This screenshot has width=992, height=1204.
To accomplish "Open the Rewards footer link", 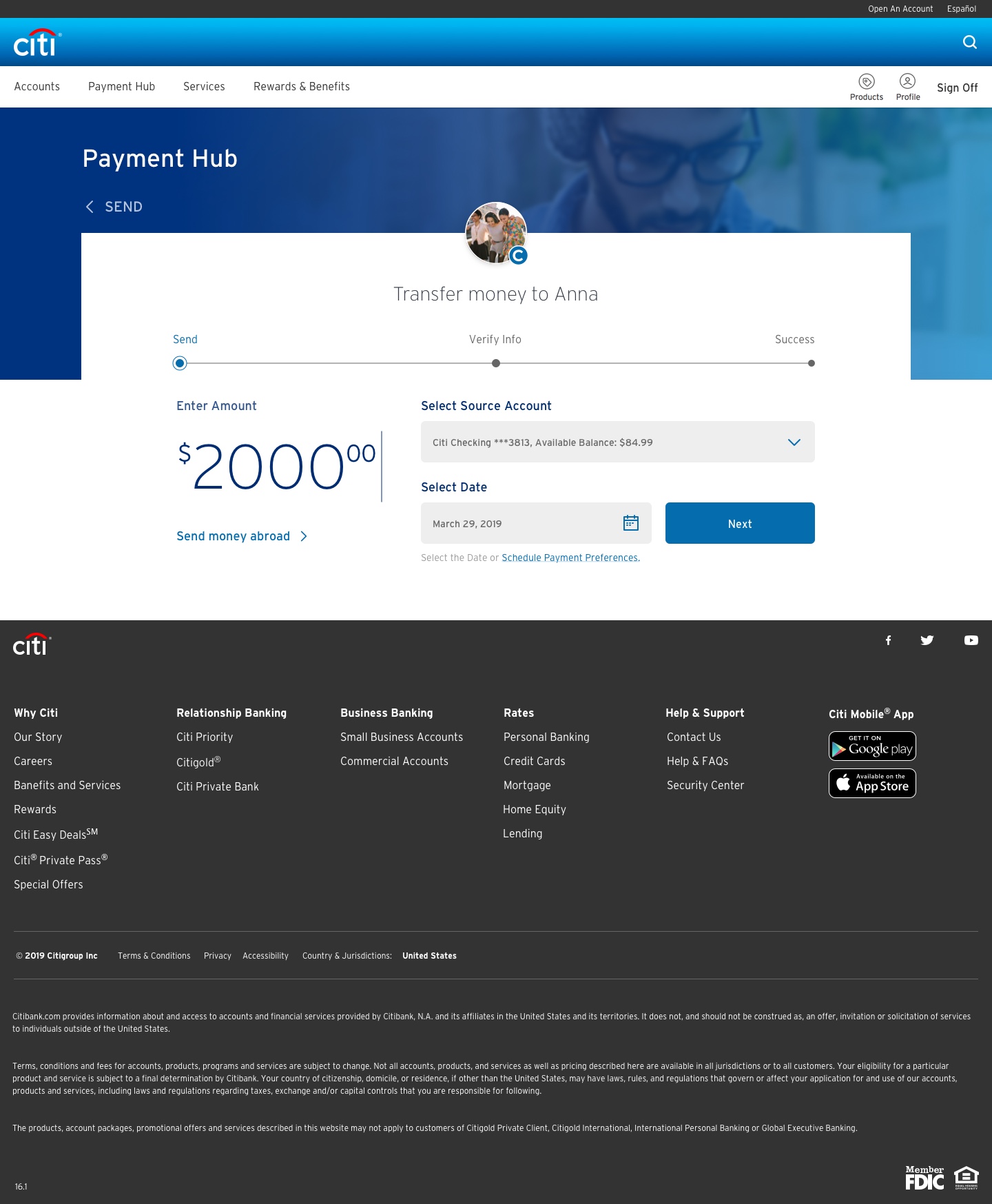I will [35, 809].
